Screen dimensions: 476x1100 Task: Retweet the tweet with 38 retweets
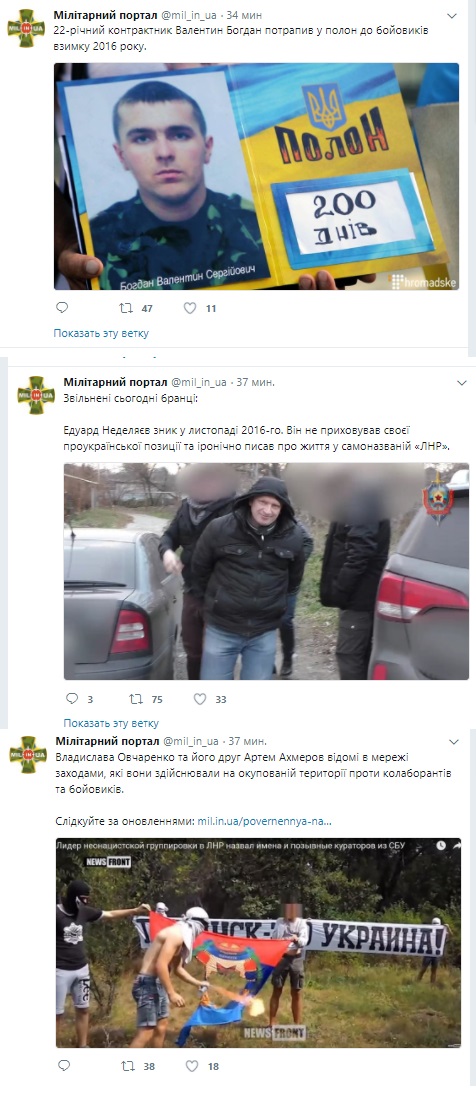point(128,1066)
